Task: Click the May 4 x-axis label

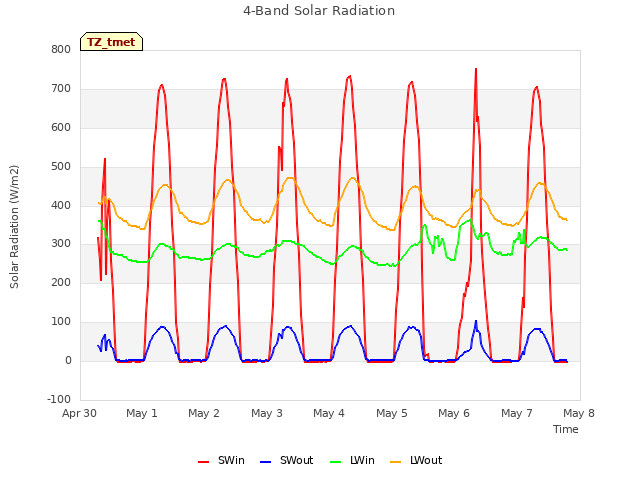Action: 329,413
